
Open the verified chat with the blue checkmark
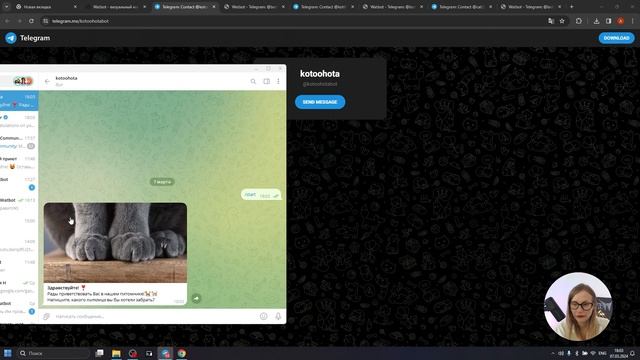click(19, 121)
